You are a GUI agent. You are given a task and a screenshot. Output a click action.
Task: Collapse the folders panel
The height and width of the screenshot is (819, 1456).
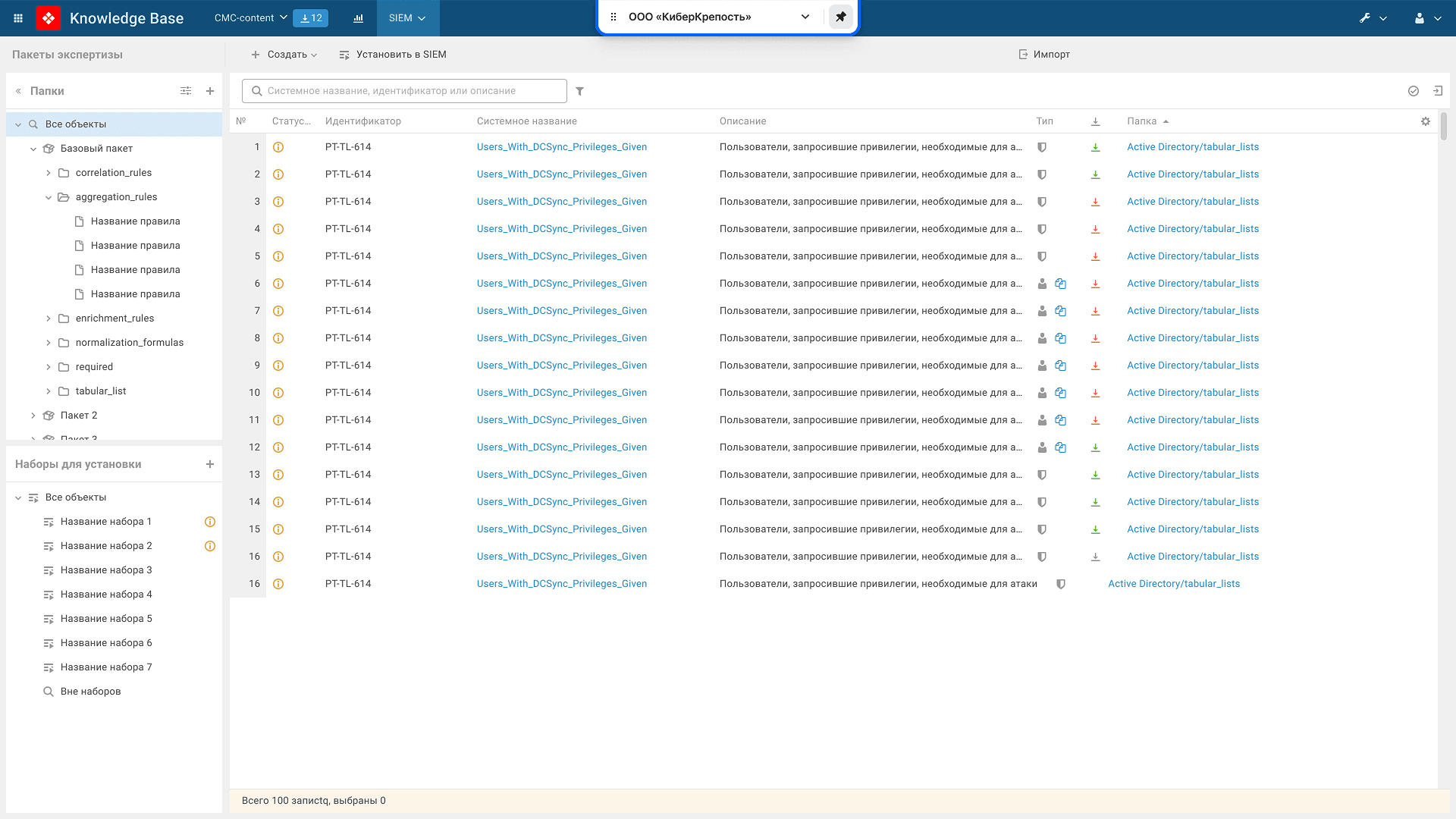[18, 91]
